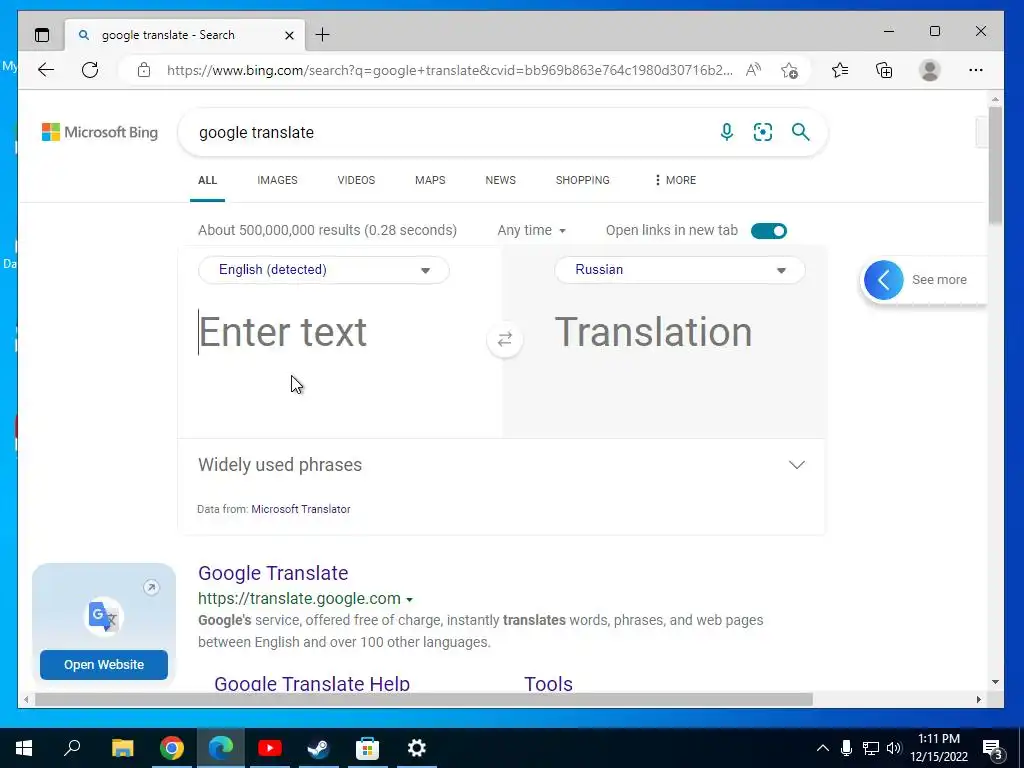The image size is (1024, 768).
Task: Open the YouTube taskbar icon
Action: [270, 748]
